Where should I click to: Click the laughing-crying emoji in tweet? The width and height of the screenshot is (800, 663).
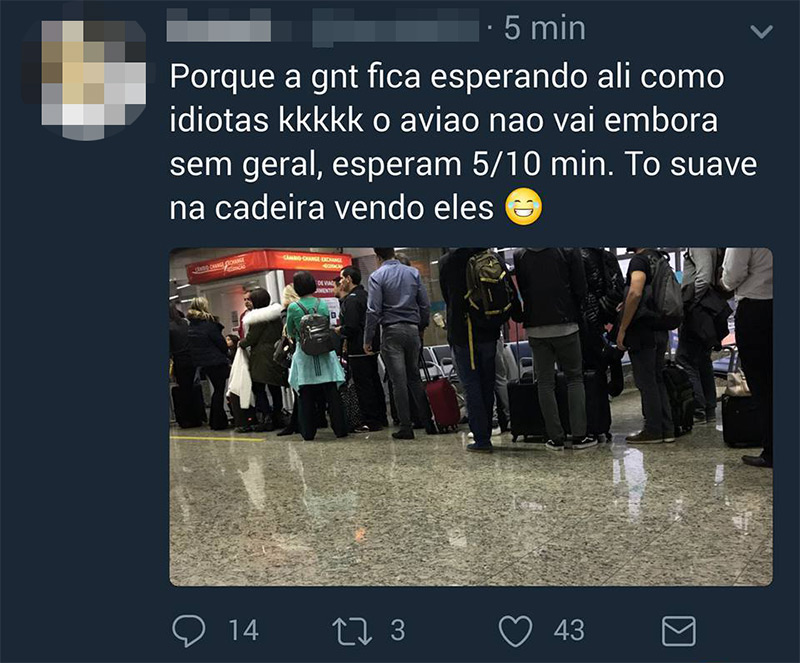523,207
